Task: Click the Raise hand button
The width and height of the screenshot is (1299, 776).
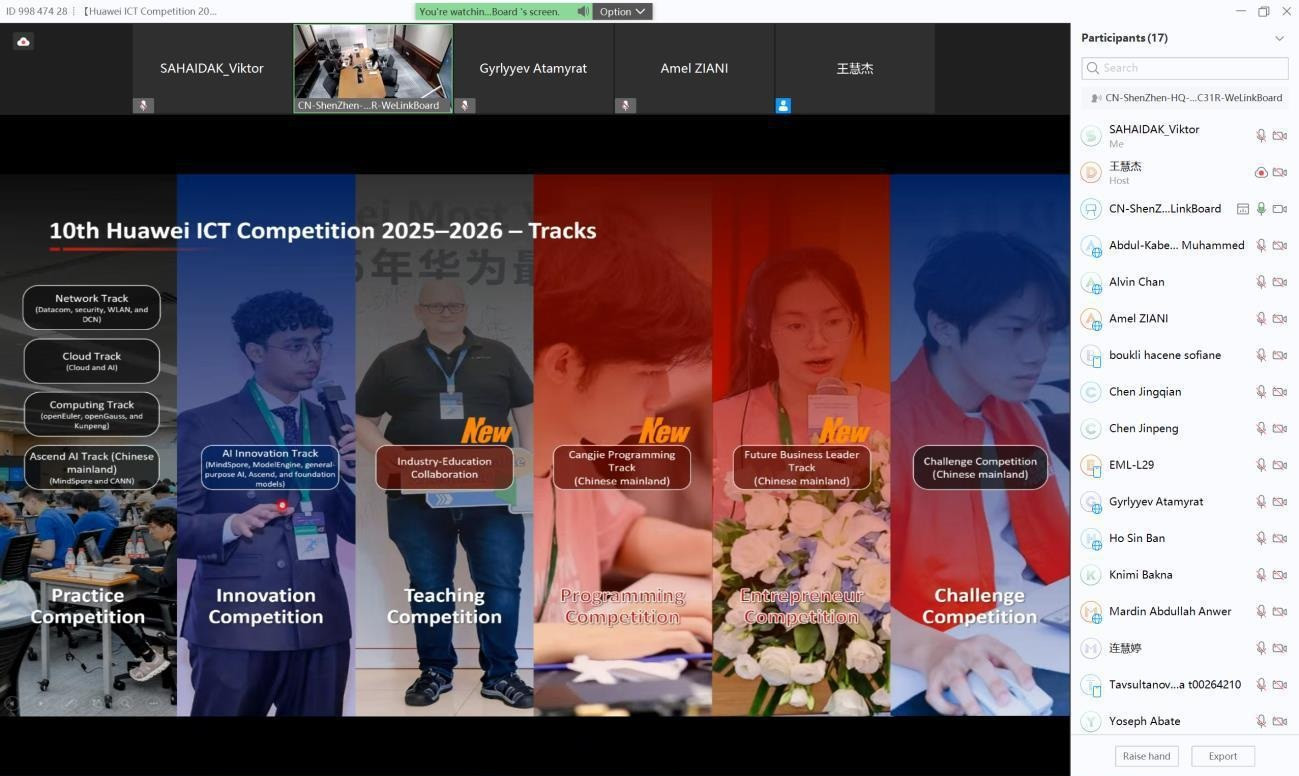Action: 1146,756
